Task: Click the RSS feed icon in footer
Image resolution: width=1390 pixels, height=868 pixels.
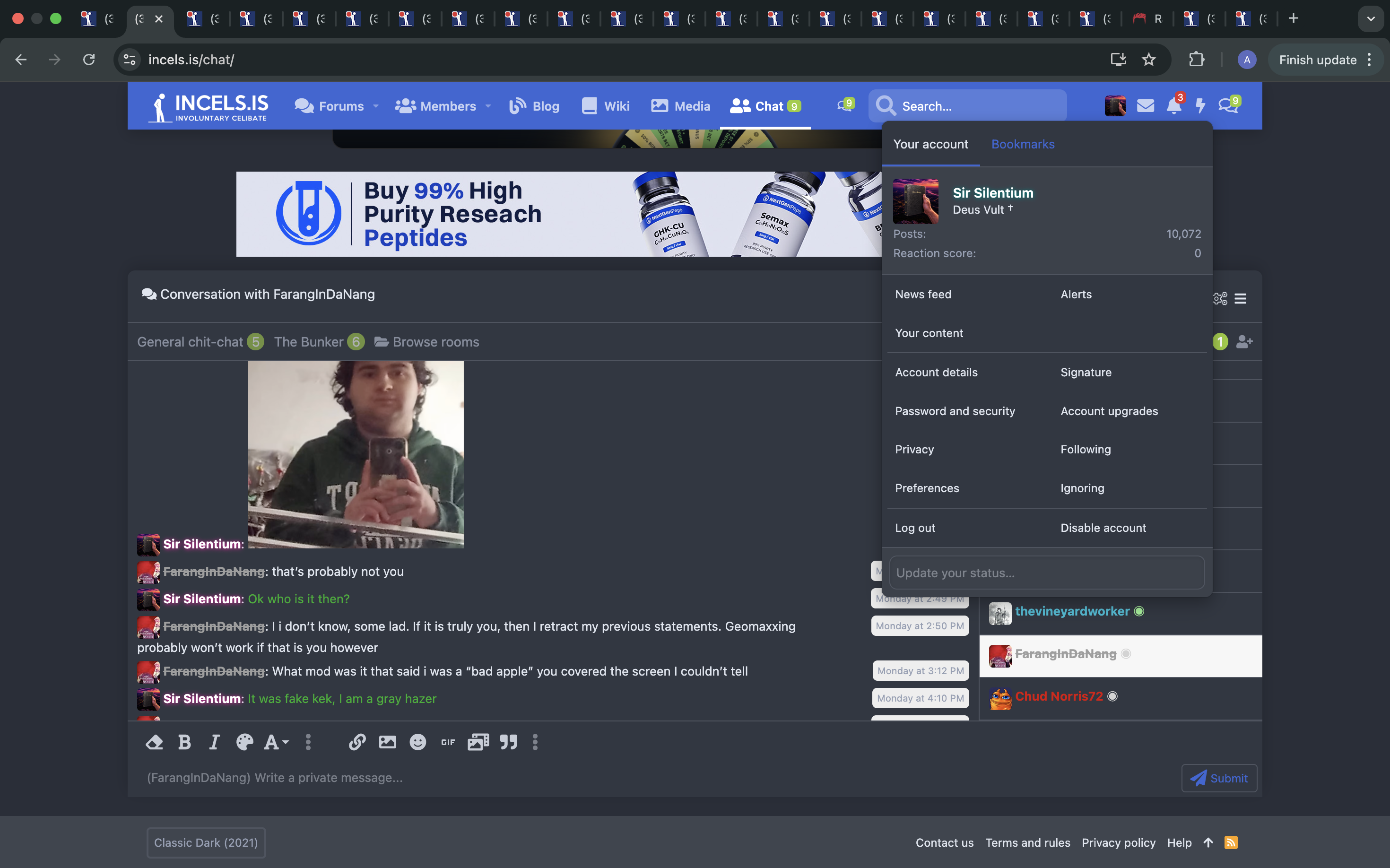Action: 1231,842
